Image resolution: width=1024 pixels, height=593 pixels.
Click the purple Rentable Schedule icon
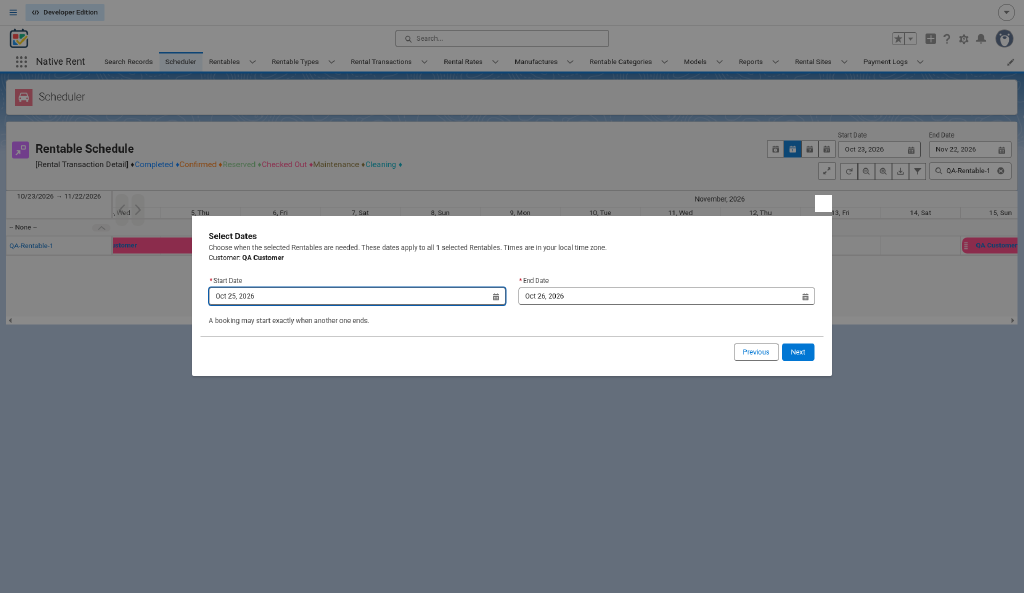pyautogui.click(x=20, y=150)
